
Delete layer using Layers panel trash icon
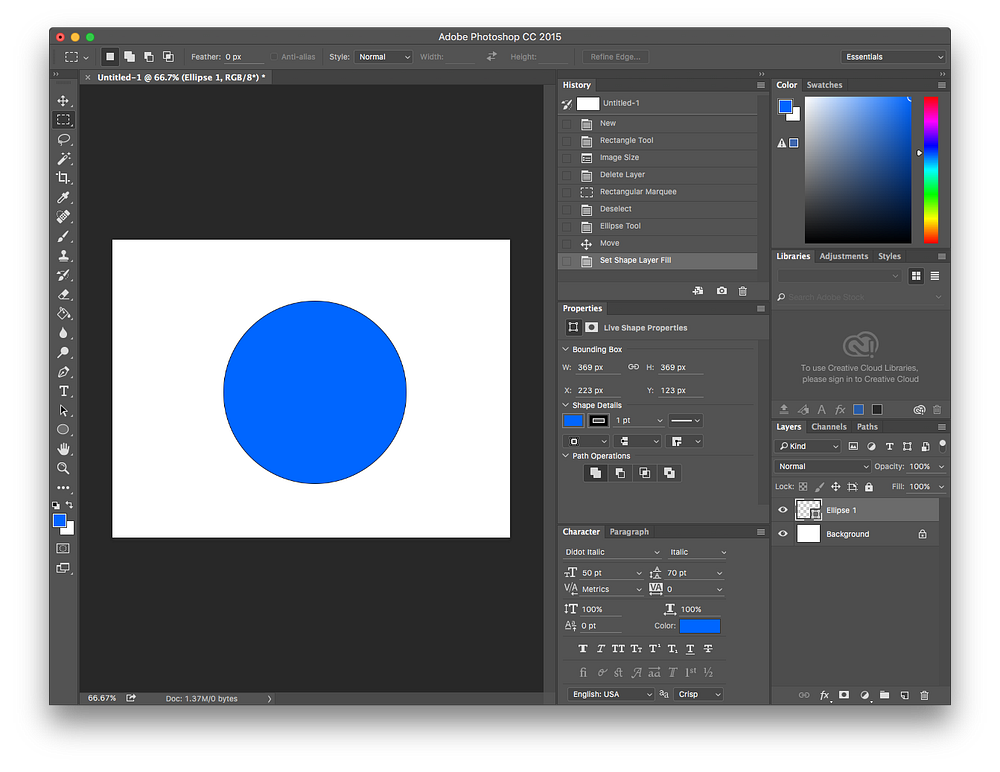(924, 695)
